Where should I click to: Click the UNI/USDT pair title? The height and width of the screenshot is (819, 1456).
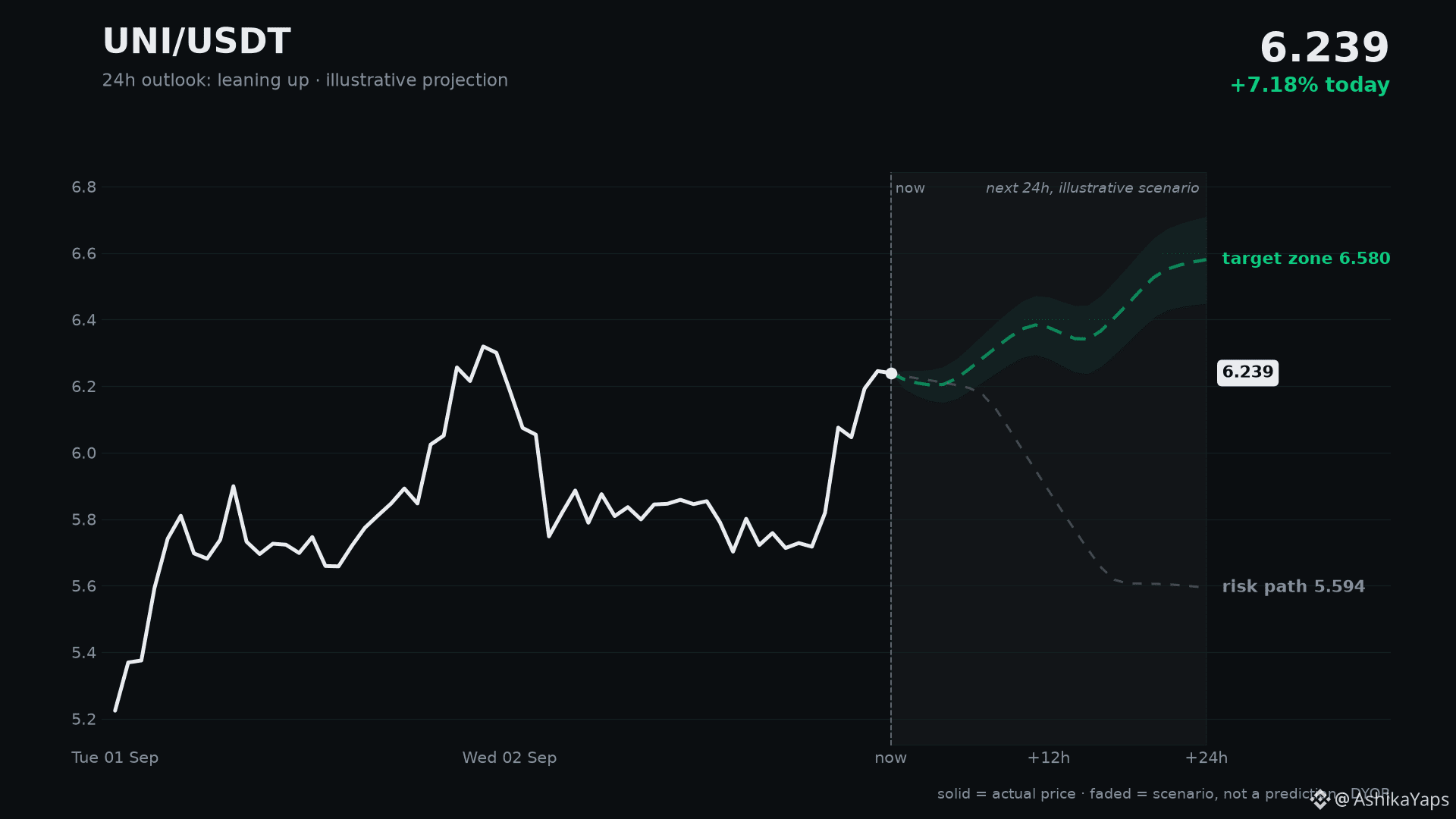pos(196,42)
